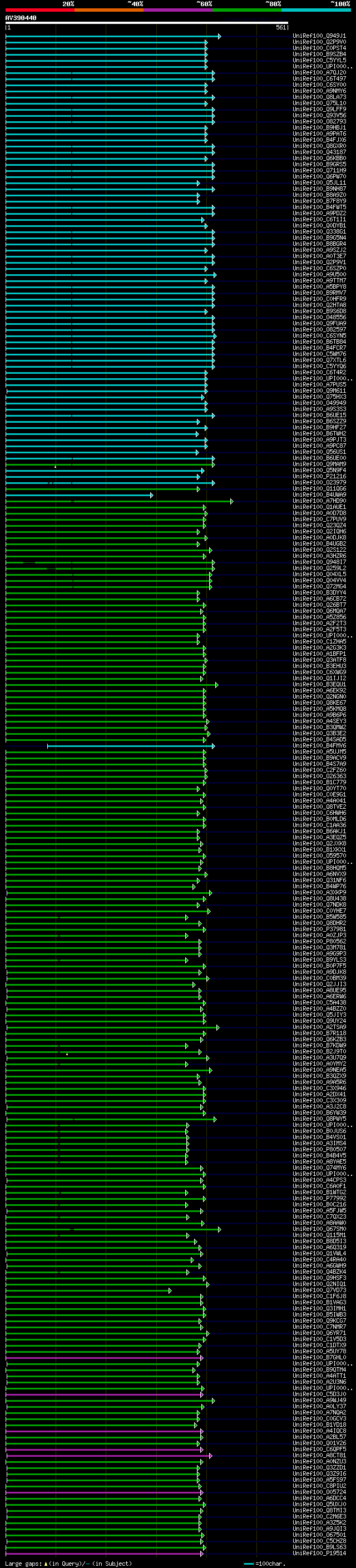Select hit UniRef100_Q948I7
Viewport: 356px width, 1568px height.
pyautogui.click(x=319, y=562)
